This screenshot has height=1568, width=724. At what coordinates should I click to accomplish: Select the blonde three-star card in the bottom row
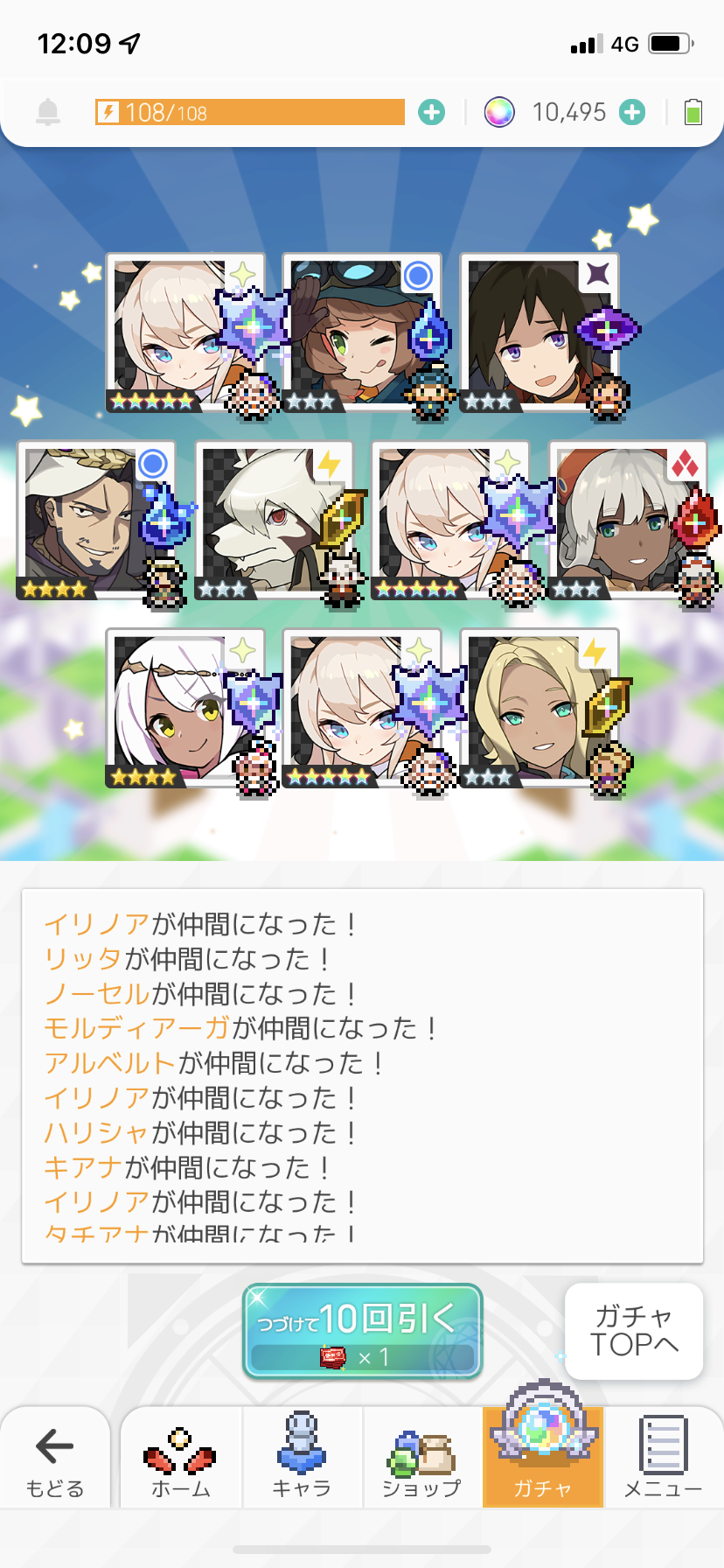[x=540, y=708]
